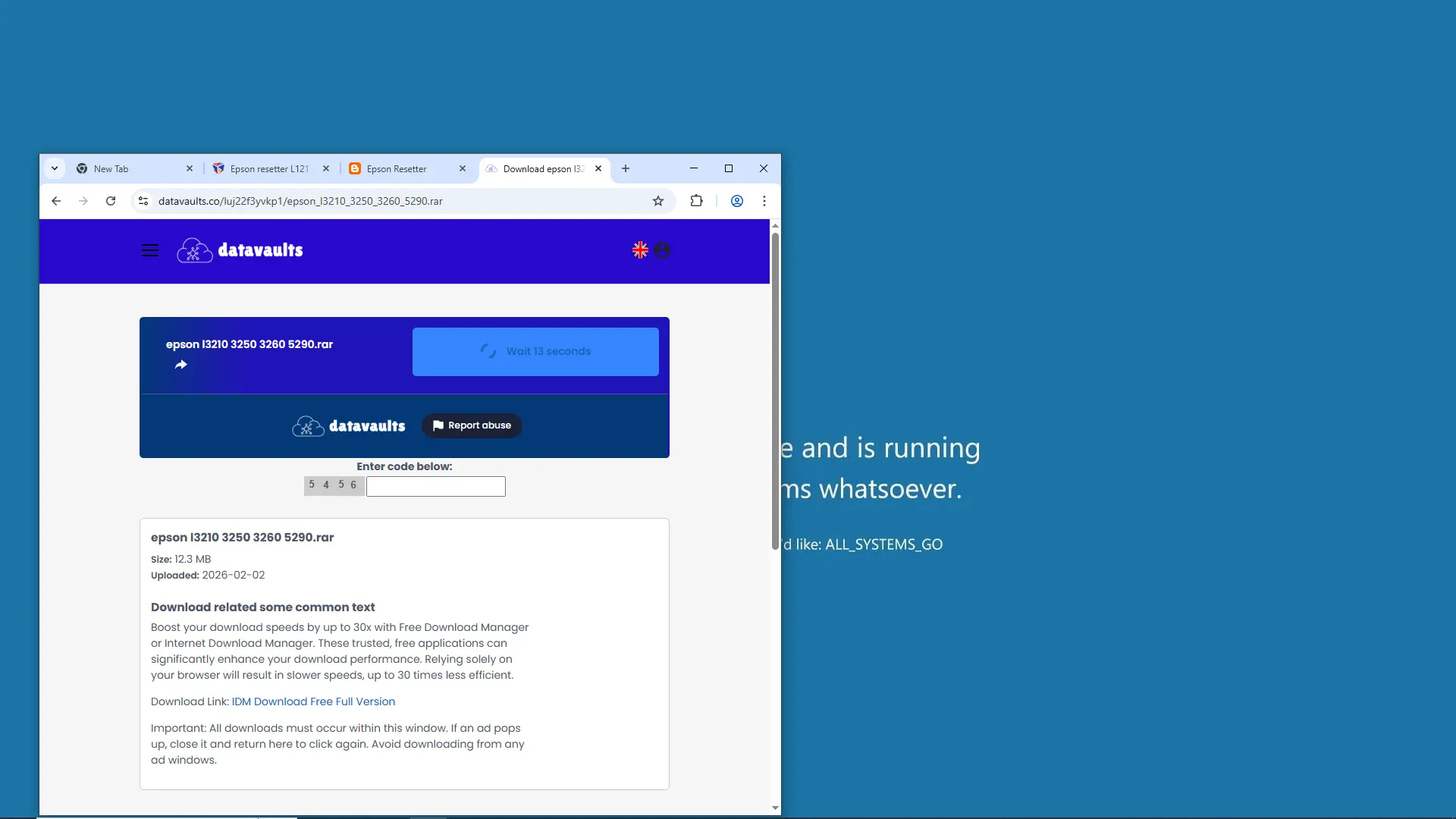Report abuse for this file
1456x819 pixels.
pos(472,425)
